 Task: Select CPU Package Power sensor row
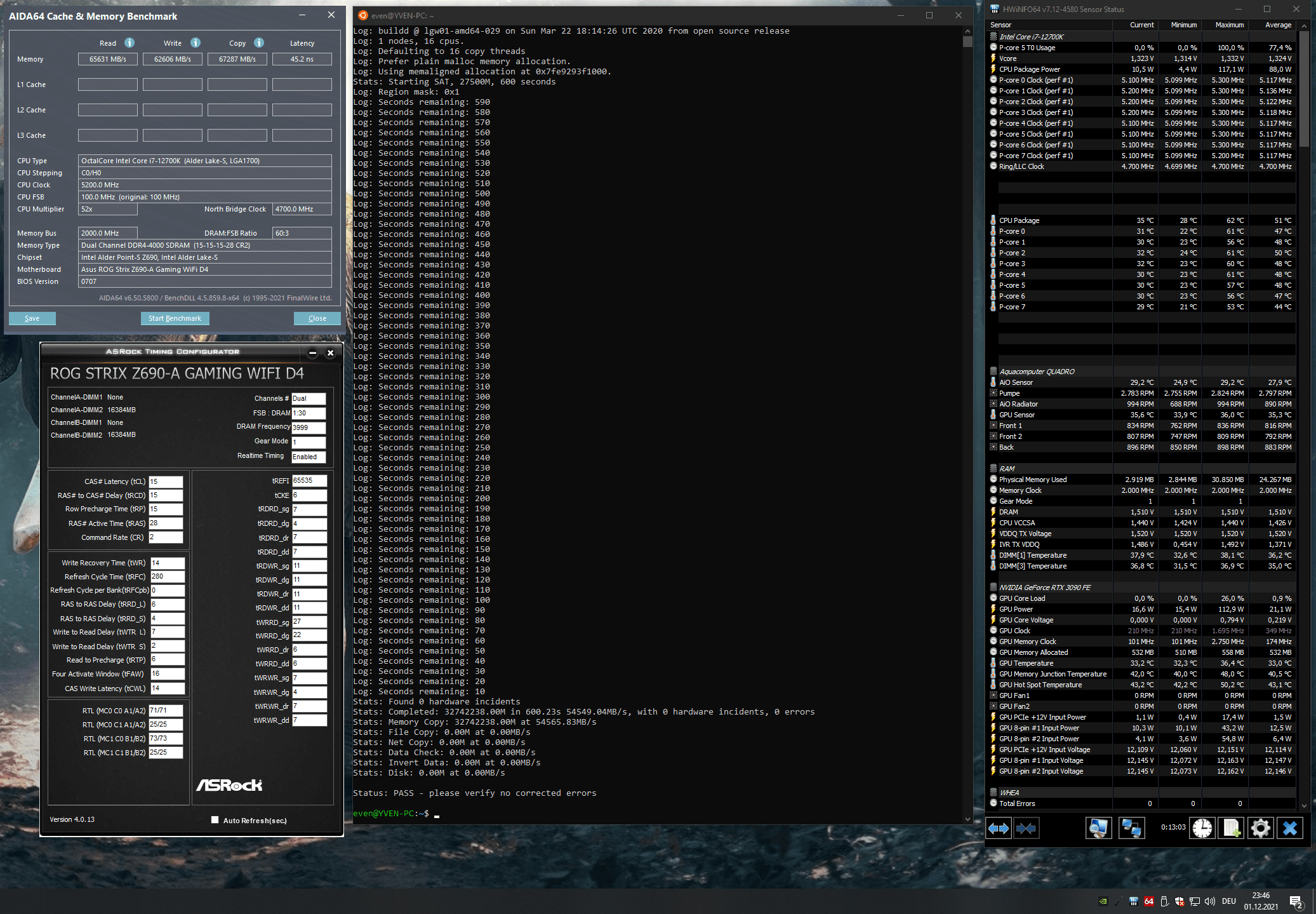1141,69
